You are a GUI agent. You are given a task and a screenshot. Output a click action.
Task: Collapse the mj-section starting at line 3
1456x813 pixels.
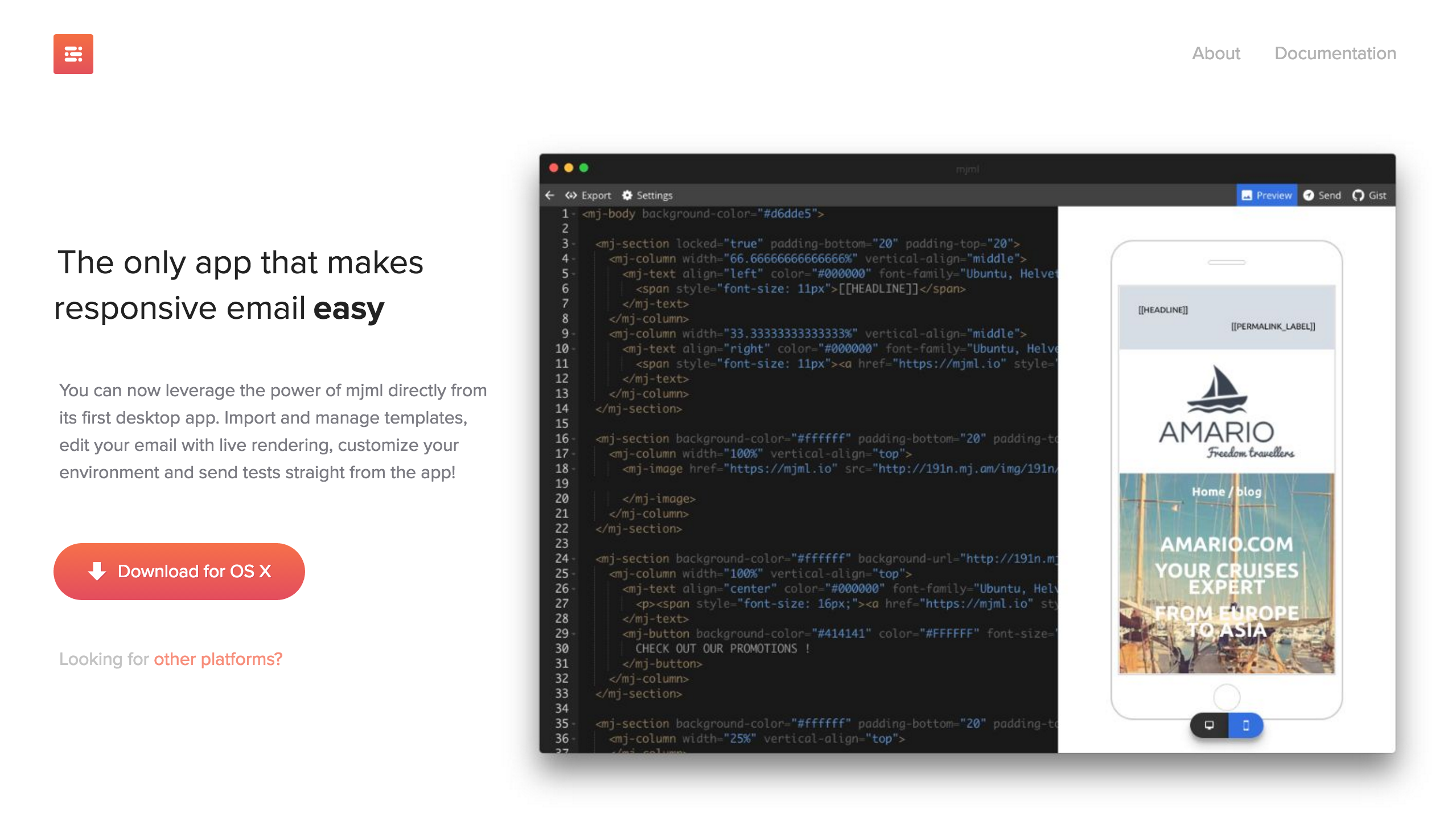pos(574,243)
